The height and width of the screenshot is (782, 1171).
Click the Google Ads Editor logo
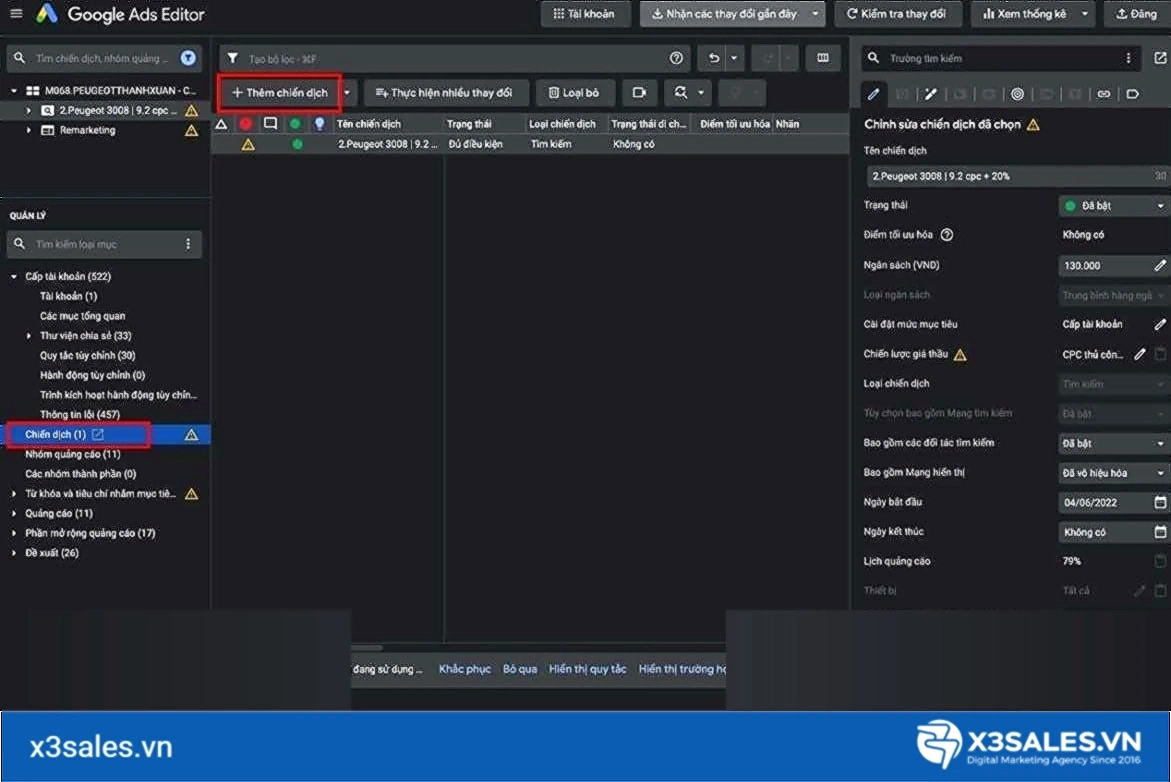(47, 13)
